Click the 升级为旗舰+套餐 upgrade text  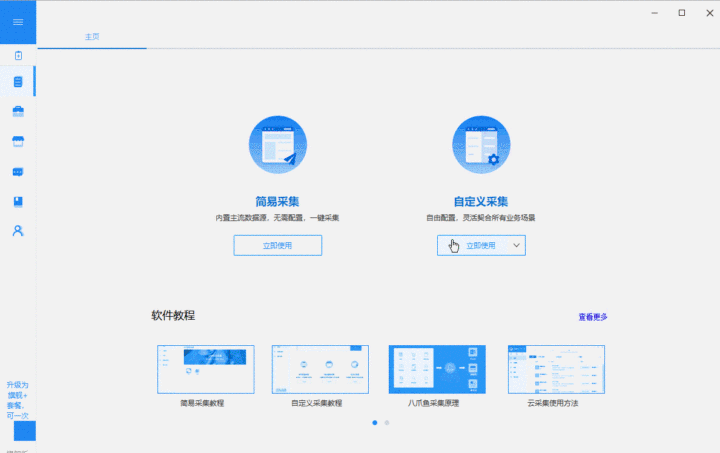coord(17,400)
